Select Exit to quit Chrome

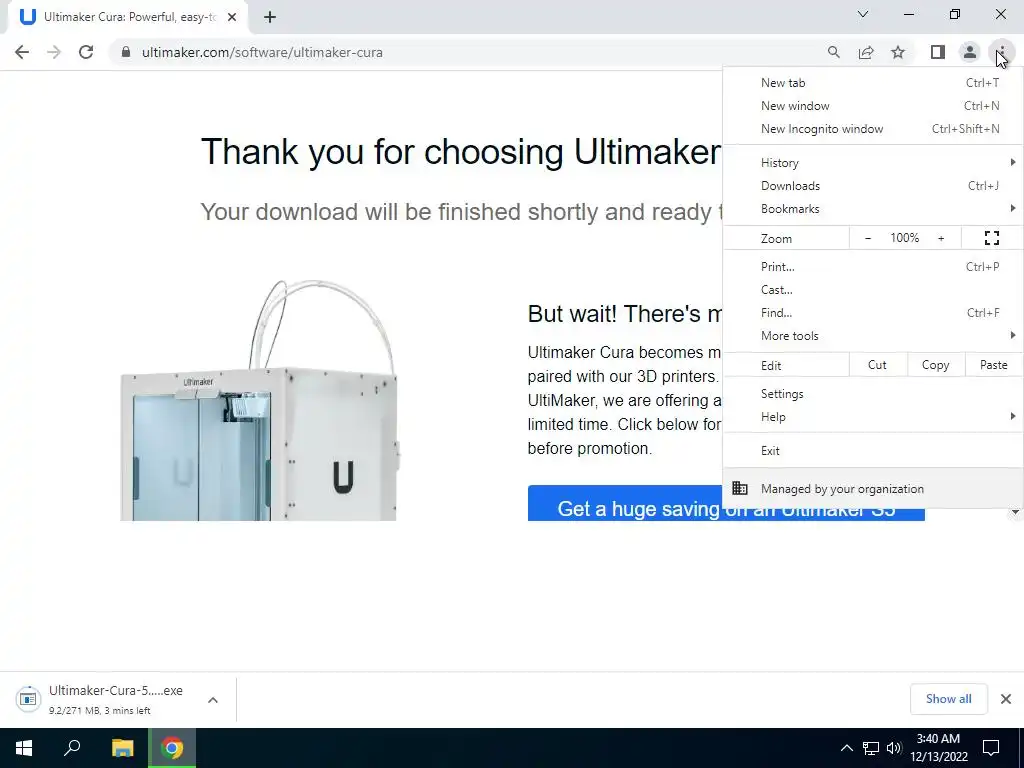[x=872, y=451]
